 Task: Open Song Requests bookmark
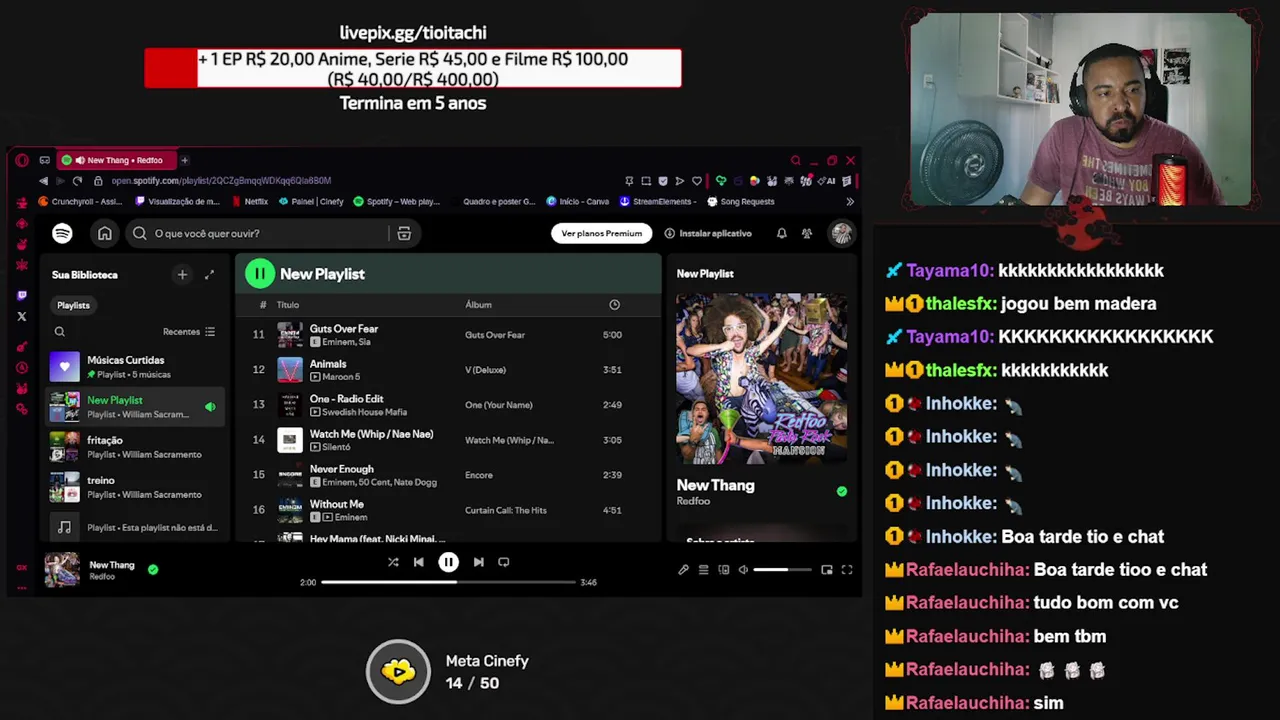[x=741, y=201]
